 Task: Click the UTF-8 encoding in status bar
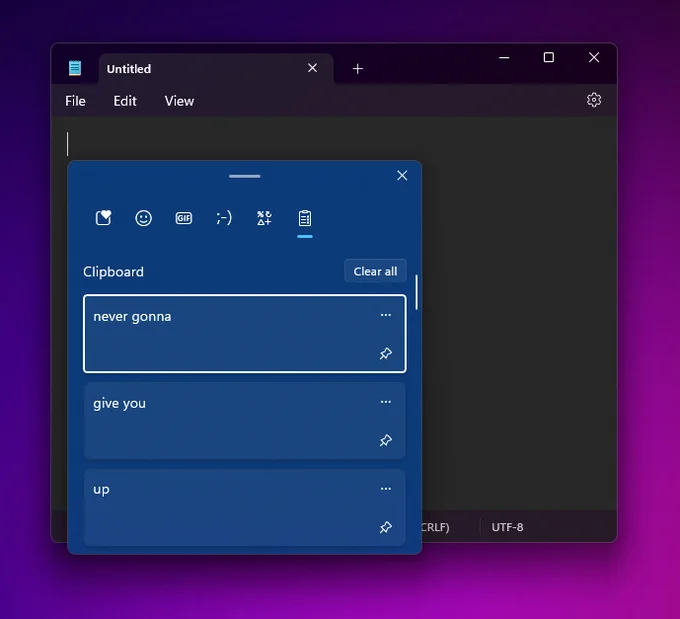[507, 527]
